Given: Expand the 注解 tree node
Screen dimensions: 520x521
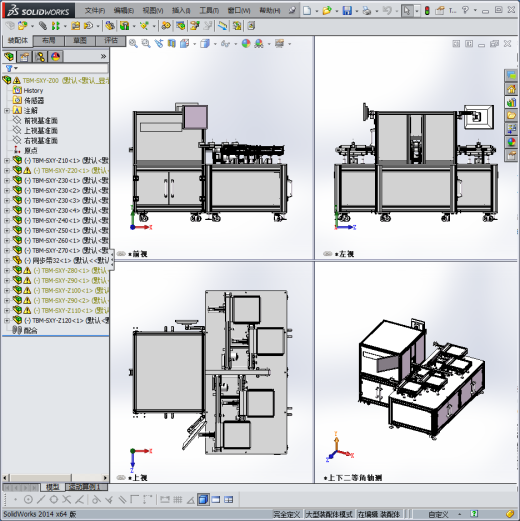Looking at the screenshot, I should pos(7,111).
